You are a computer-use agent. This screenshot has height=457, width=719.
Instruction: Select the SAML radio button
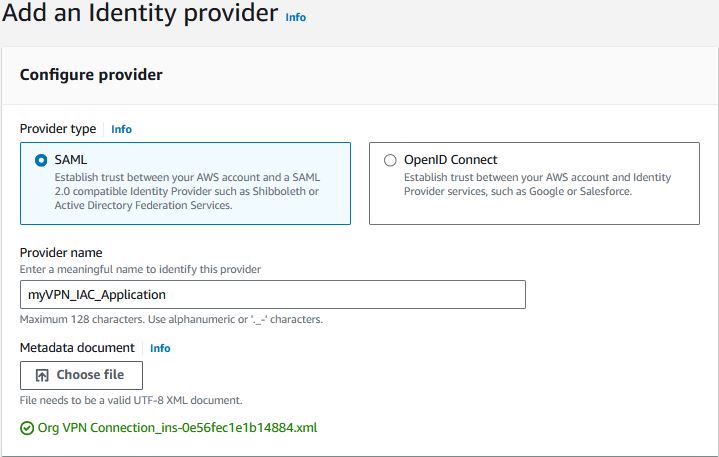41,160
